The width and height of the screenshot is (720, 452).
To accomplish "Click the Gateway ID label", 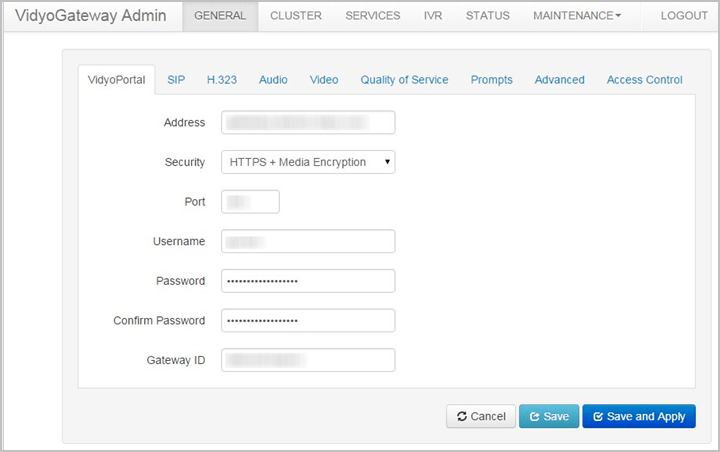I will tap(176, 360).
